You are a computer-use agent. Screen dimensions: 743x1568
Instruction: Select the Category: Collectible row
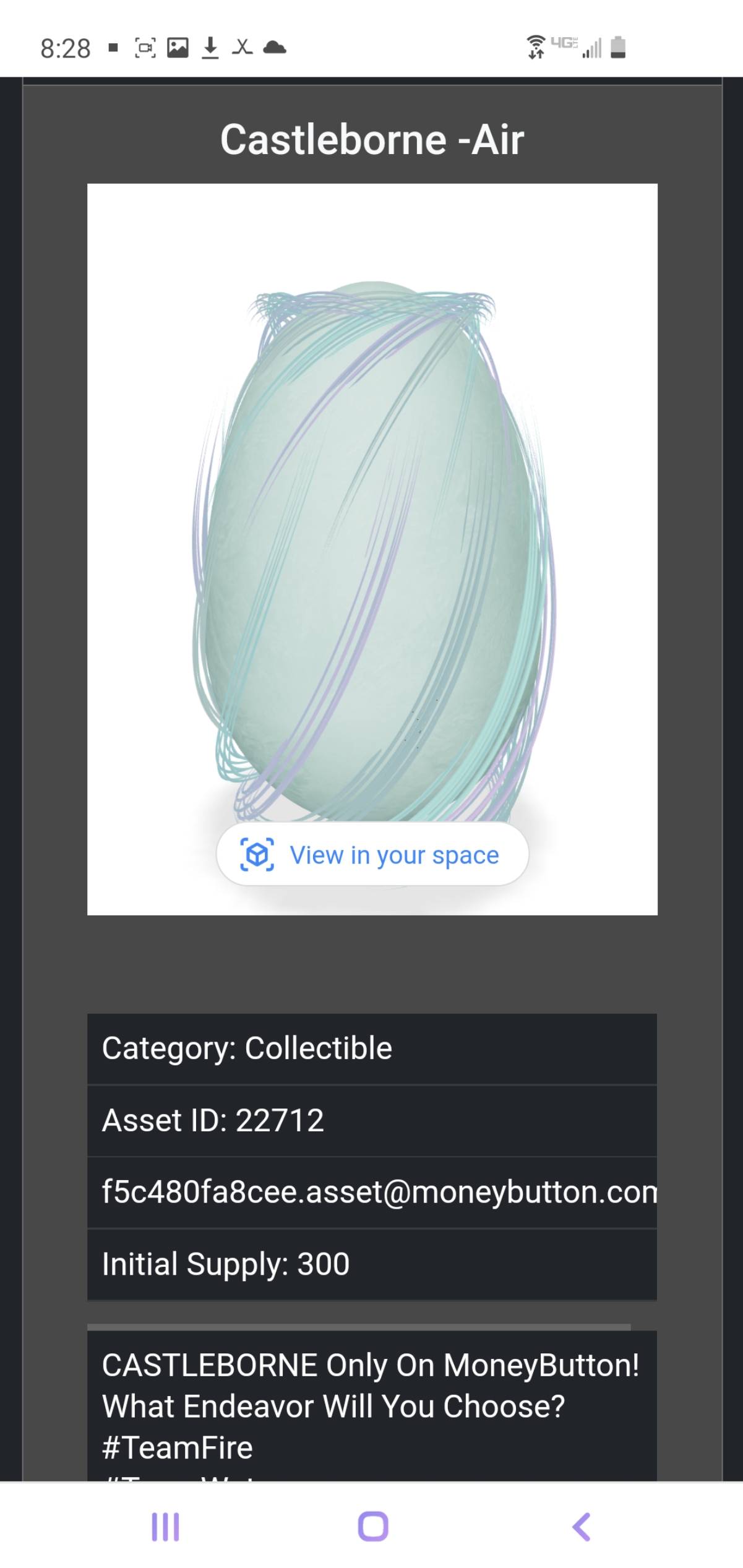(372, 1048)
